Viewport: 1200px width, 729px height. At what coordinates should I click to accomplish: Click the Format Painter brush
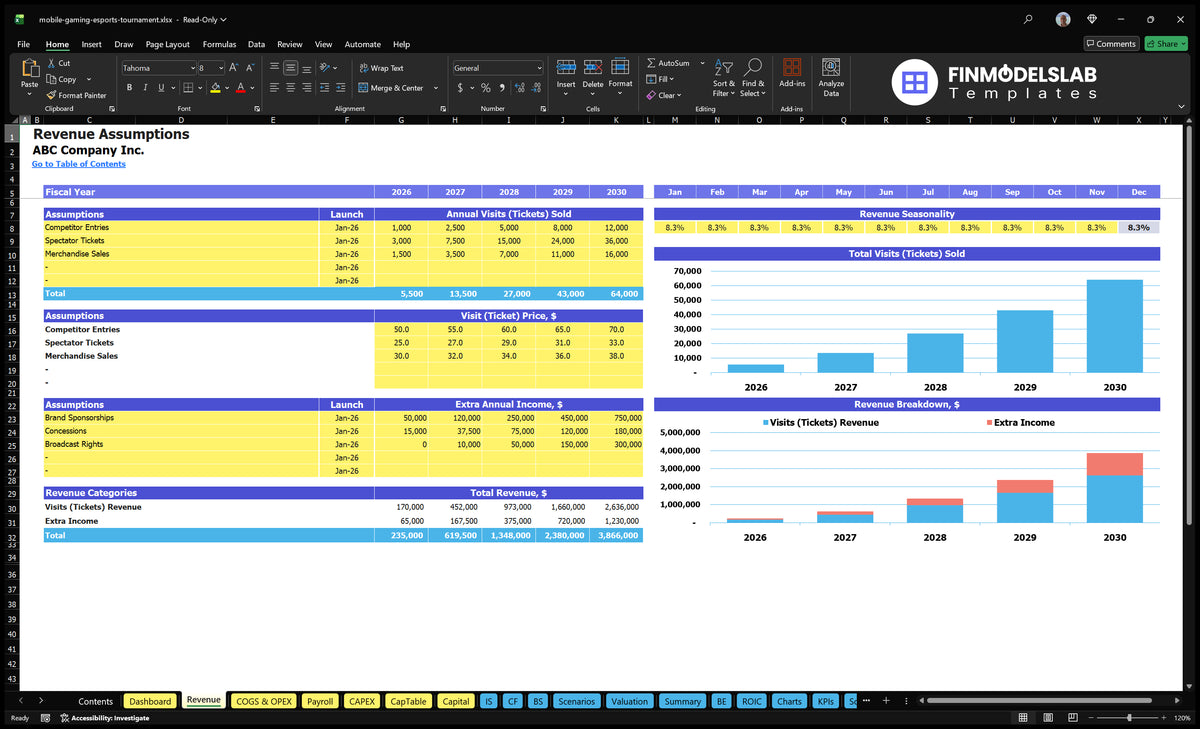tap(51, 95)
